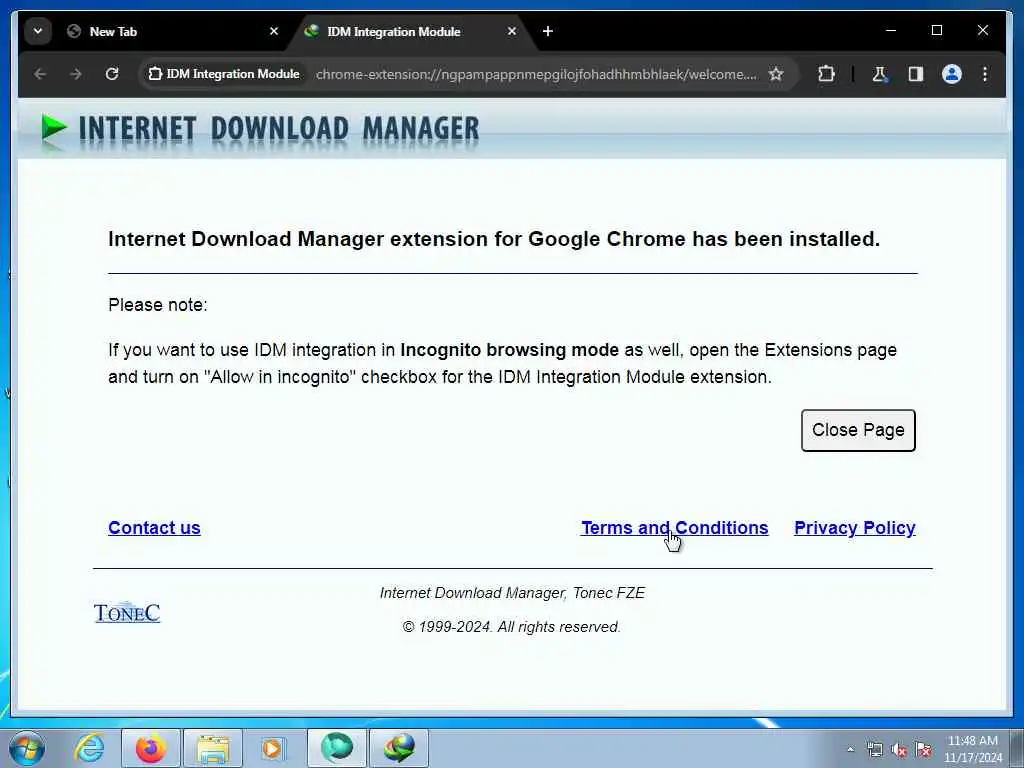Open the network tray icon

click(x=874, y=750)
